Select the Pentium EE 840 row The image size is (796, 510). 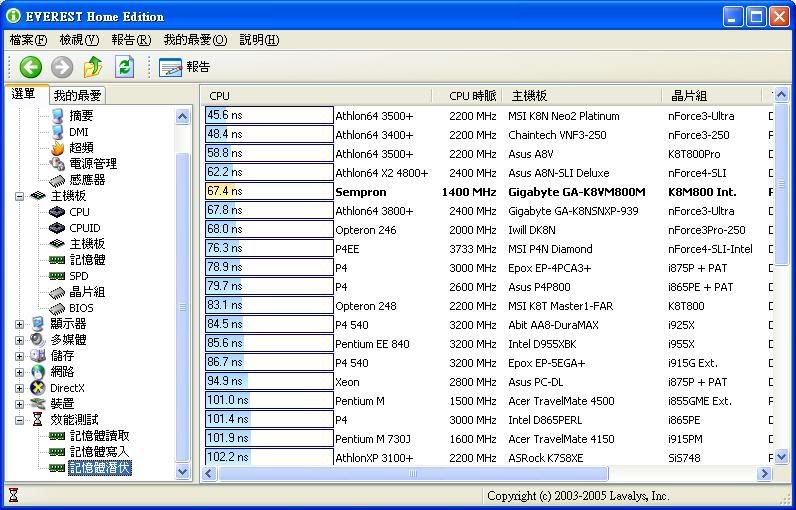click(x=489, y=344)
